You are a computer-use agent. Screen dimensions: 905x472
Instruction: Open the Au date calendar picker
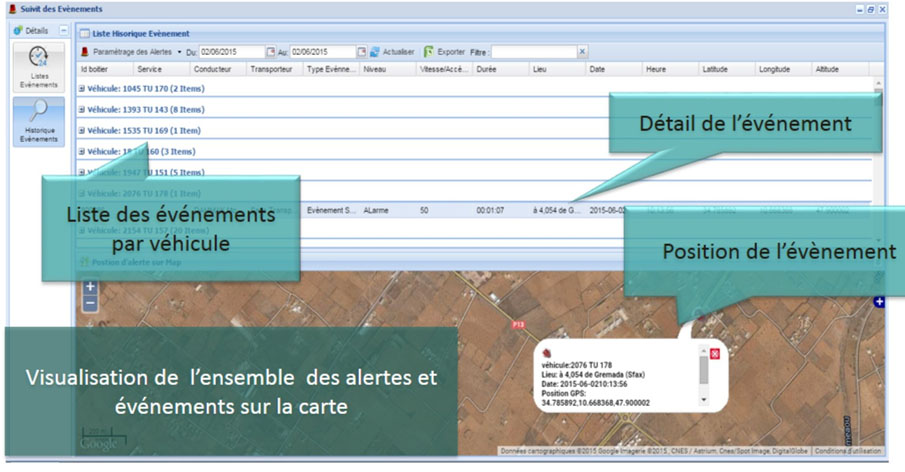362,51
